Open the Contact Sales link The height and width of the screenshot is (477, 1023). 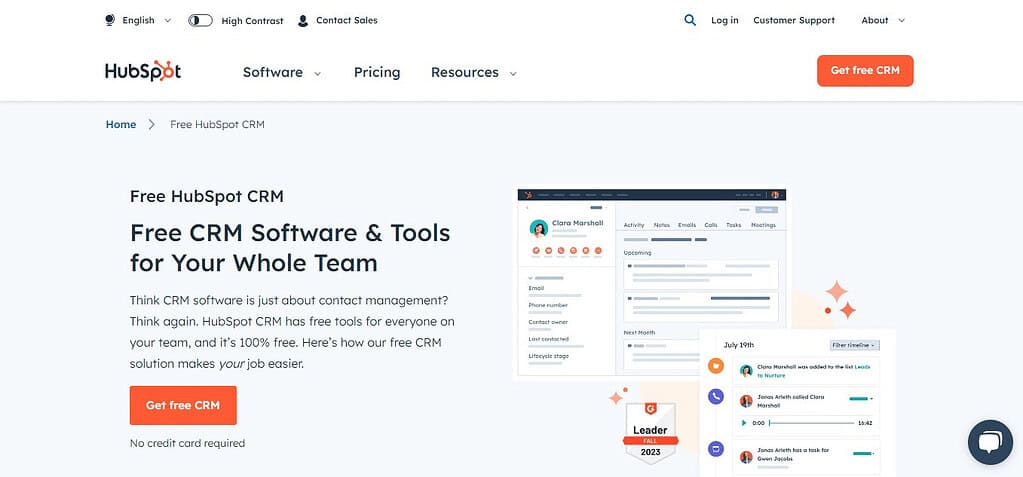pos(346,20)
